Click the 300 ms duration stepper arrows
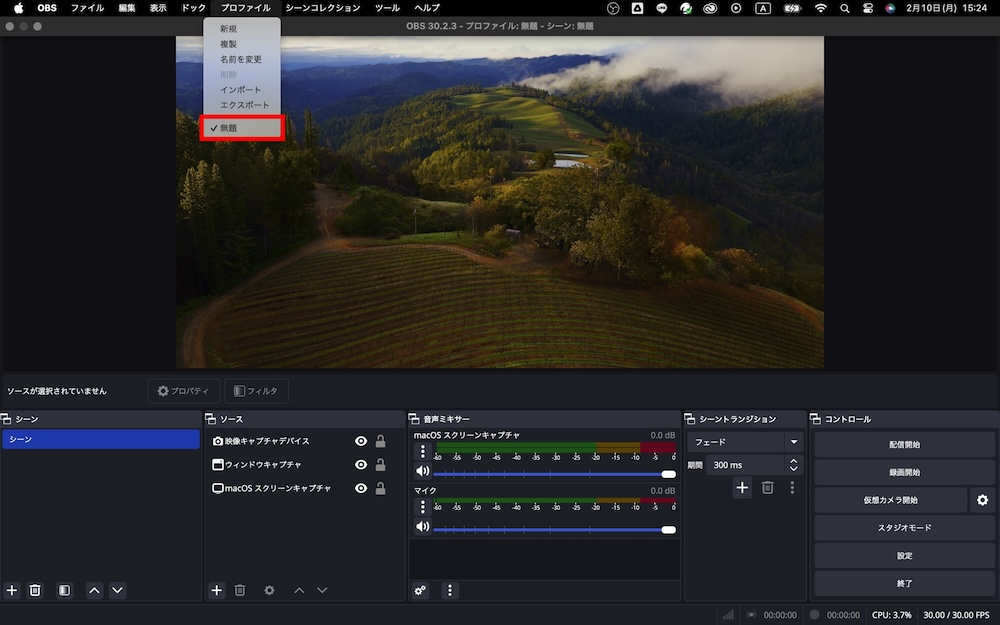The height and width of the screenshot is (625, 1000). (x=793, y=465)
